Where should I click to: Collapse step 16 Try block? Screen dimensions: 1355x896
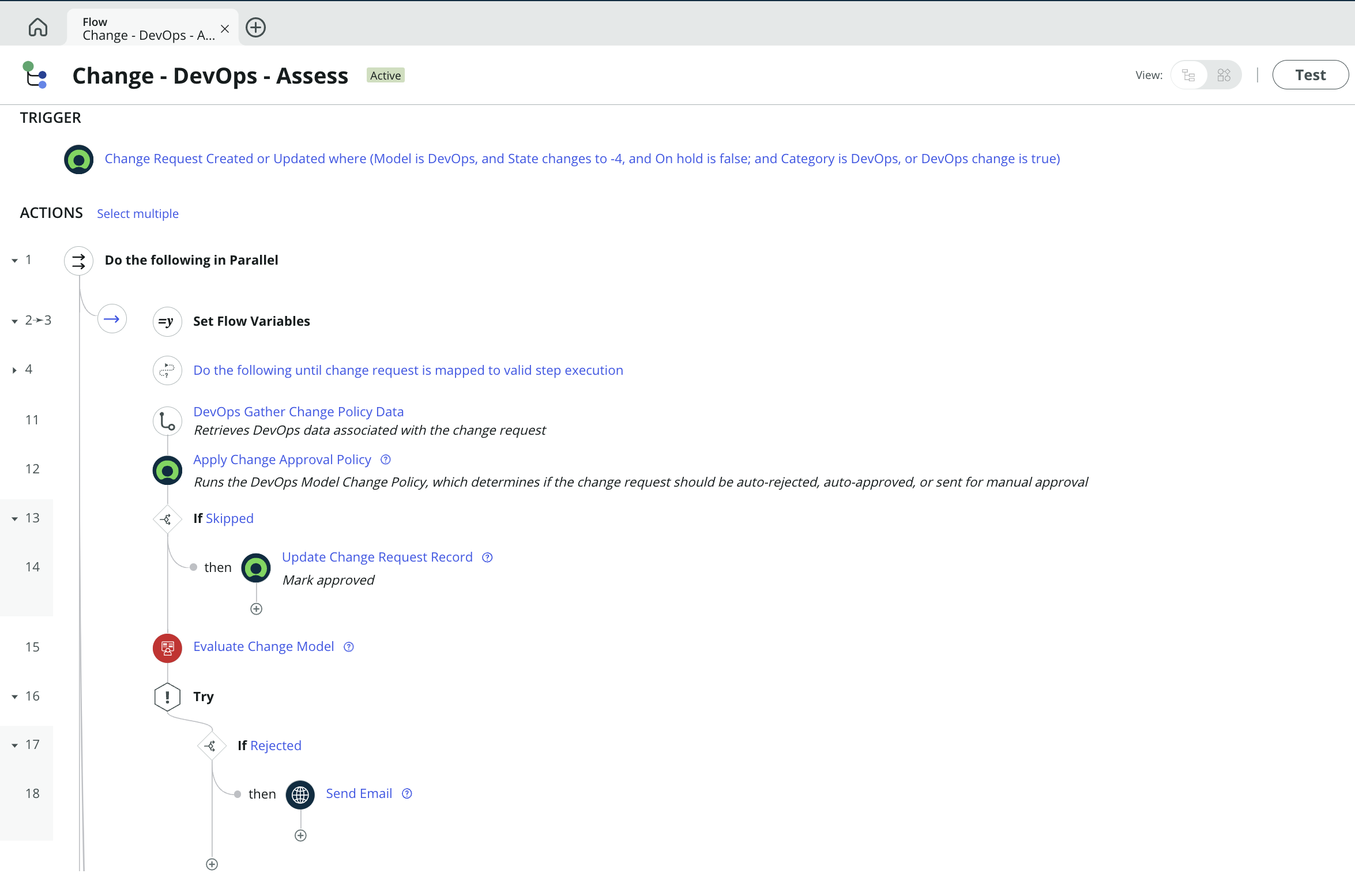[x=14, y=697]
